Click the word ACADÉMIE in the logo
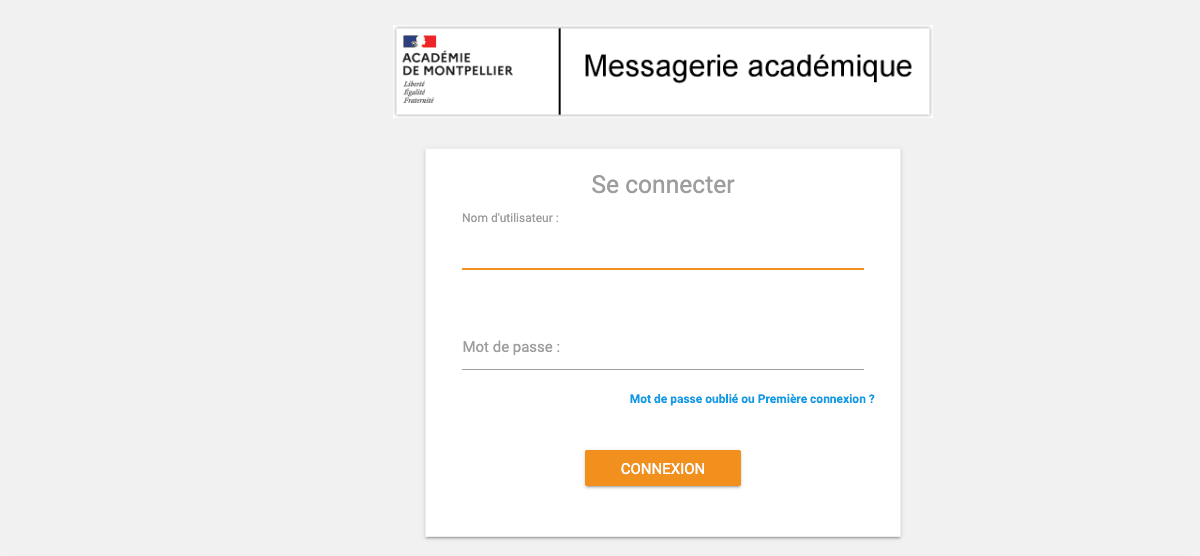 (x=436, y=58)
